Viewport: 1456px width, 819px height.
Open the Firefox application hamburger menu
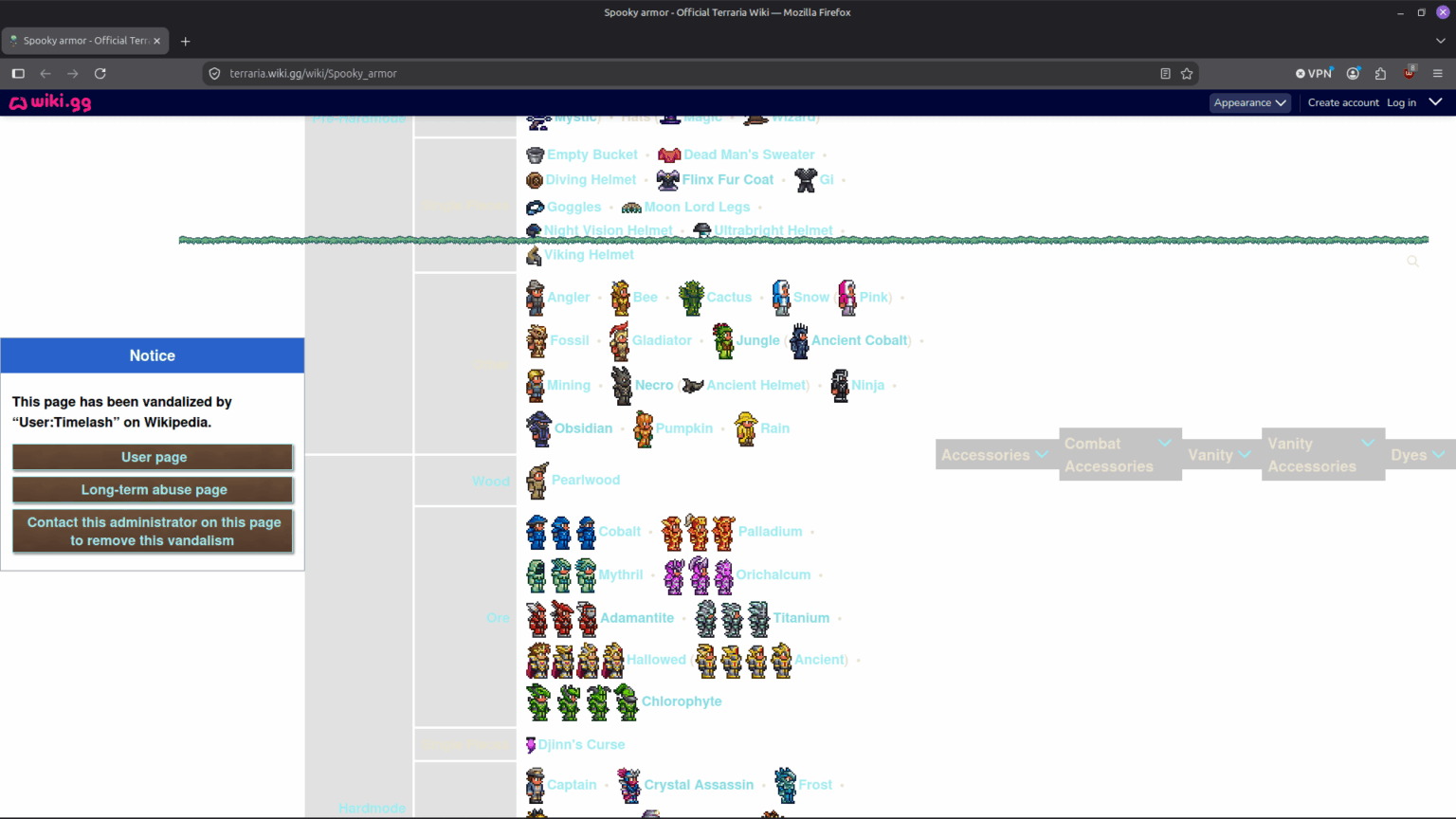coord(1437,73)
